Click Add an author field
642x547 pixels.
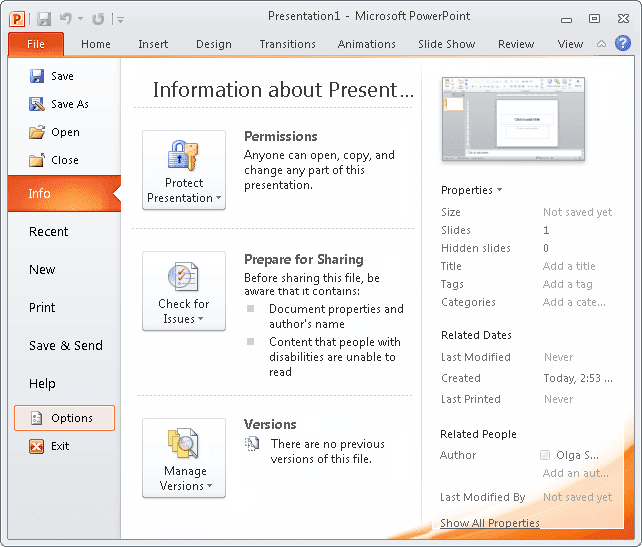click(x=575, y=473)
